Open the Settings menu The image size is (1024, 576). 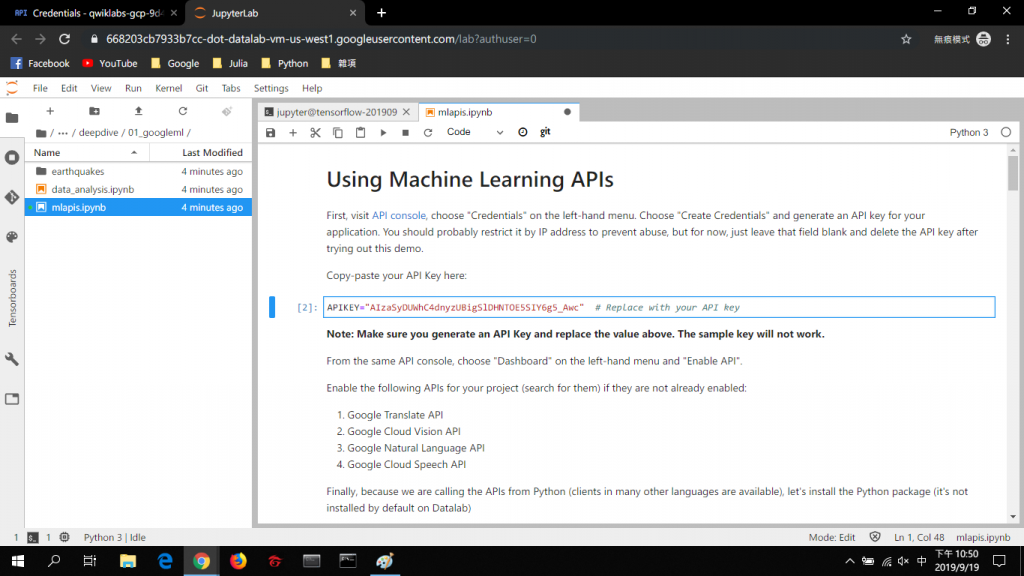[x=271, y=88]
